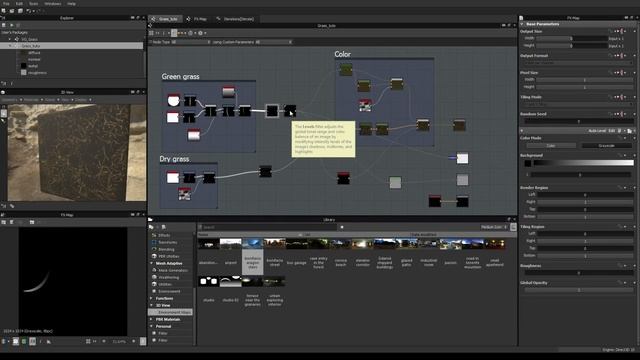The image size is (640, 360).
Task: Open Environment Maps in Library tree
Action: [x=174, y=312]
